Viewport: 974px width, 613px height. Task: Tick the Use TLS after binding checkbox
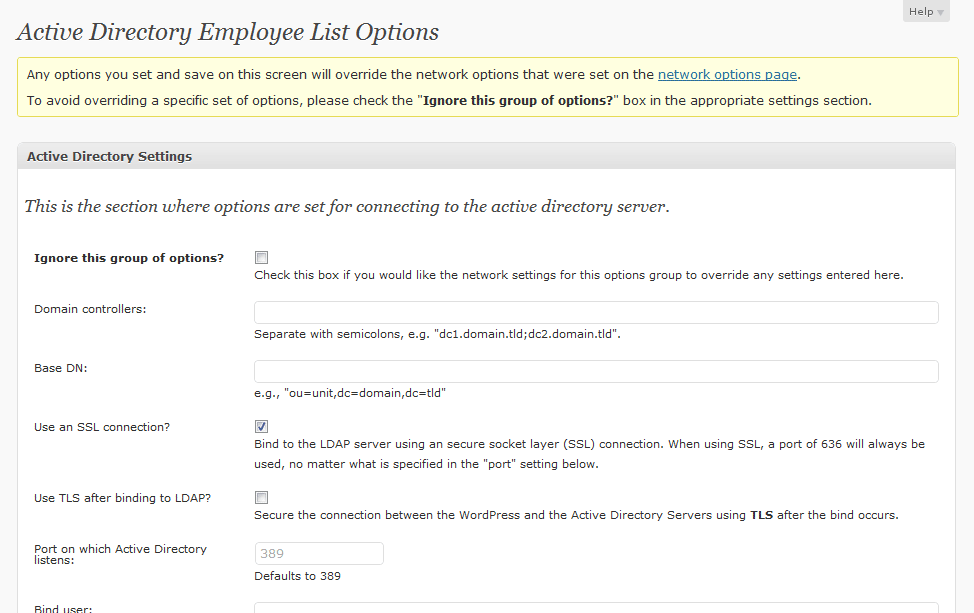click(x=261, y=497)
